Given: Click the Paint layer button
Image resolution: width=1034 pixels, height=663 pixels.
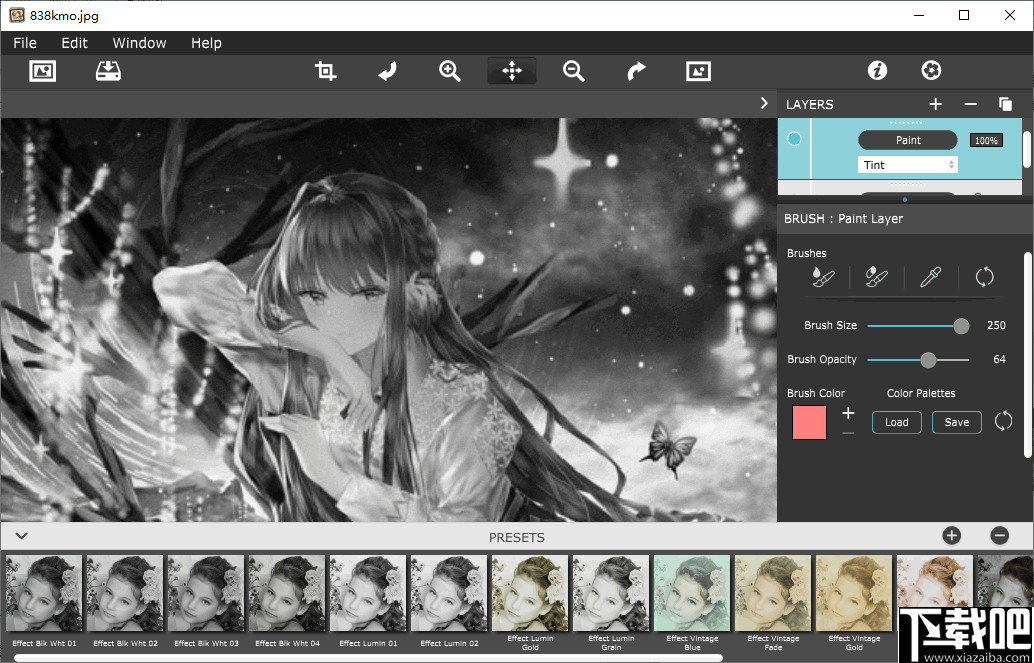Looking at the screenshot, I should coord(907,140).
